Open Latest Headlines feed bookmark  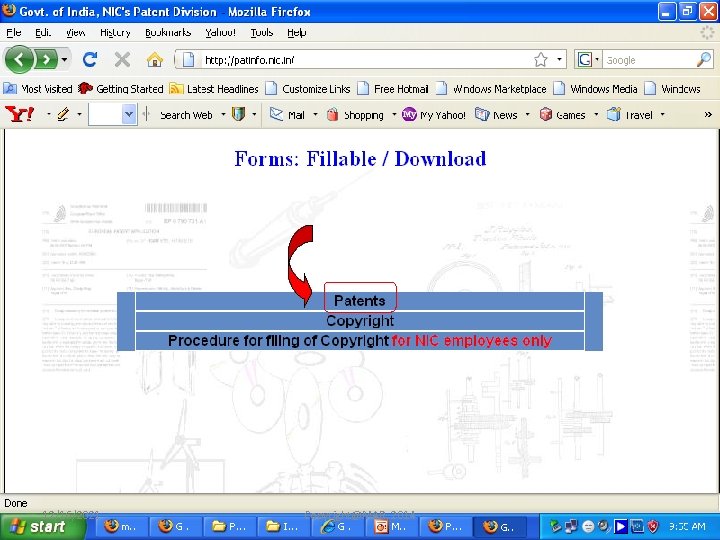(x=214, y=89)
